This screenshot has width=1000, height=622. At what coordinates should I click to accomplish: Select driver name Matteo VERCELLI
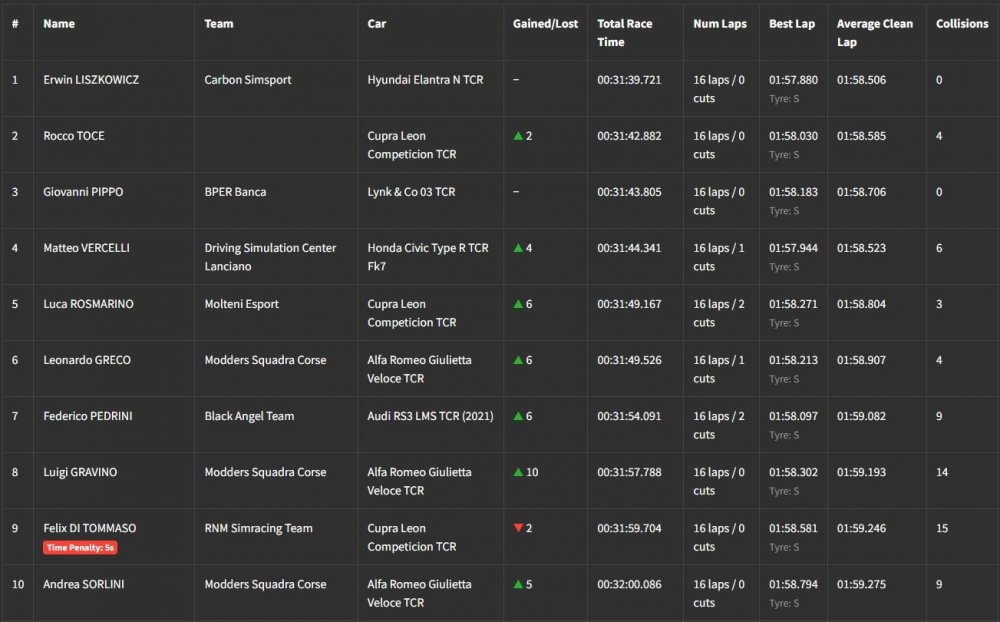coord(86,248)
